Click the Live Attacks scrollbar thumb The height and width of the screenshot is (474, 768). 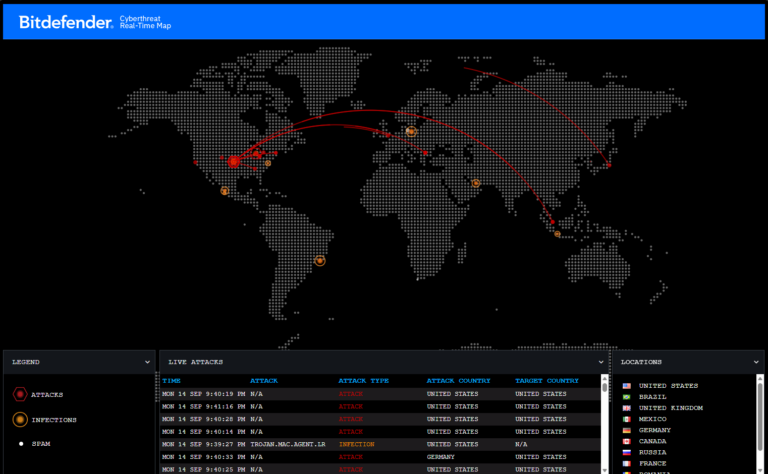click(x=604, y=387)
